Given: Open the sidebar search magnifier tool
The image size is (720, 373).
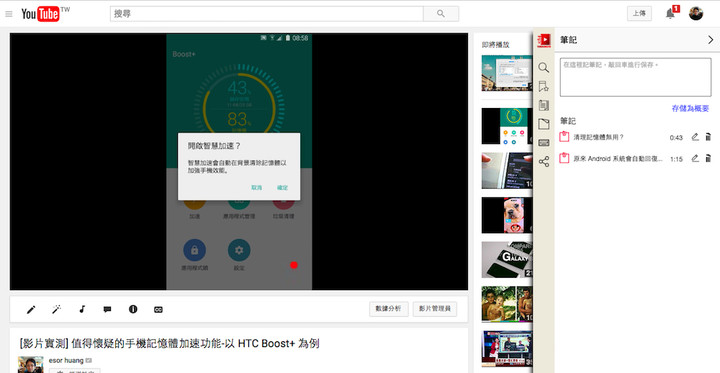Looking at the screenshot, I should (544, 68).
